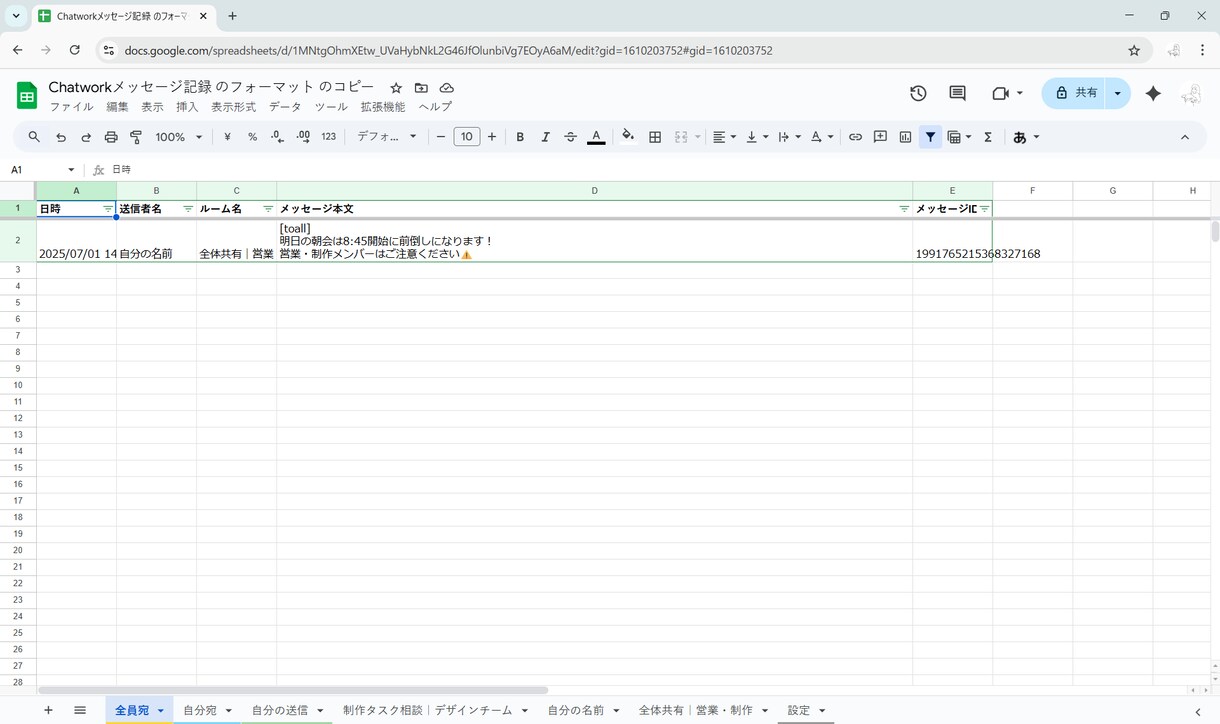Viewport: 1220px width, 724px height.
Task: Collapse the toolbar with chevron
Action: point(1185,137)
